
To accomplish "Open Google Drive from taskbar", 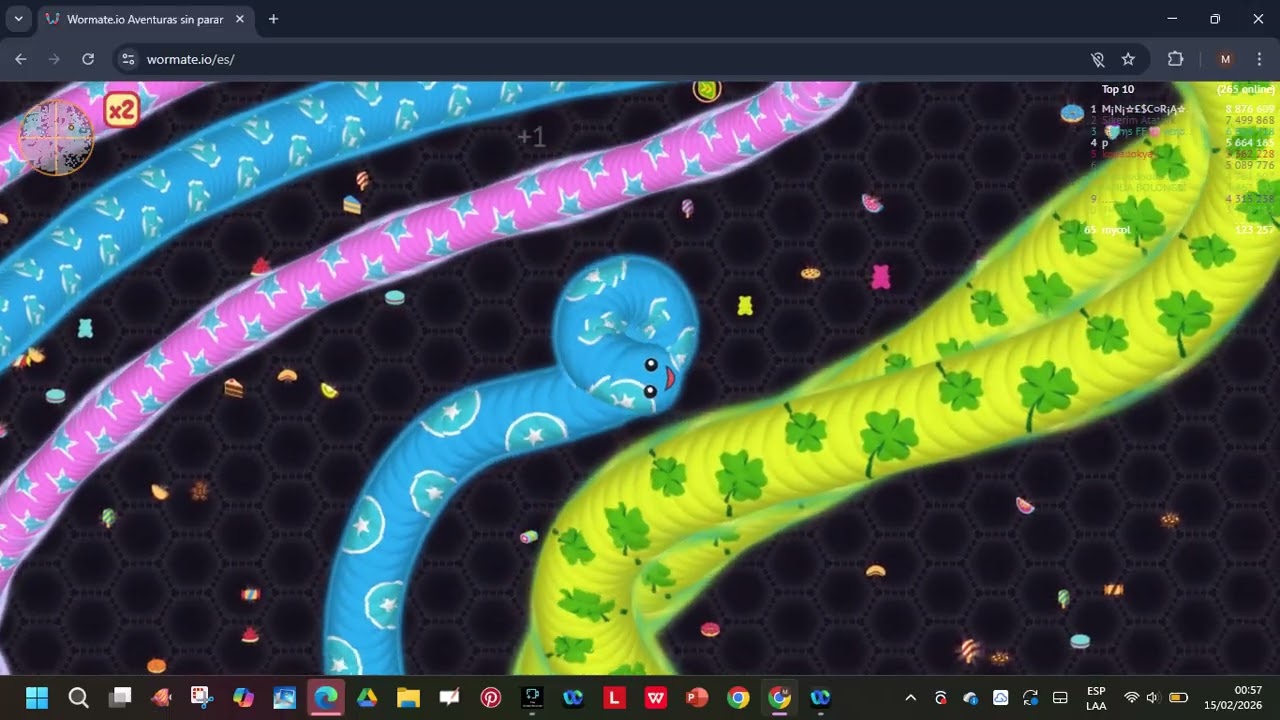I will point(367,697).
